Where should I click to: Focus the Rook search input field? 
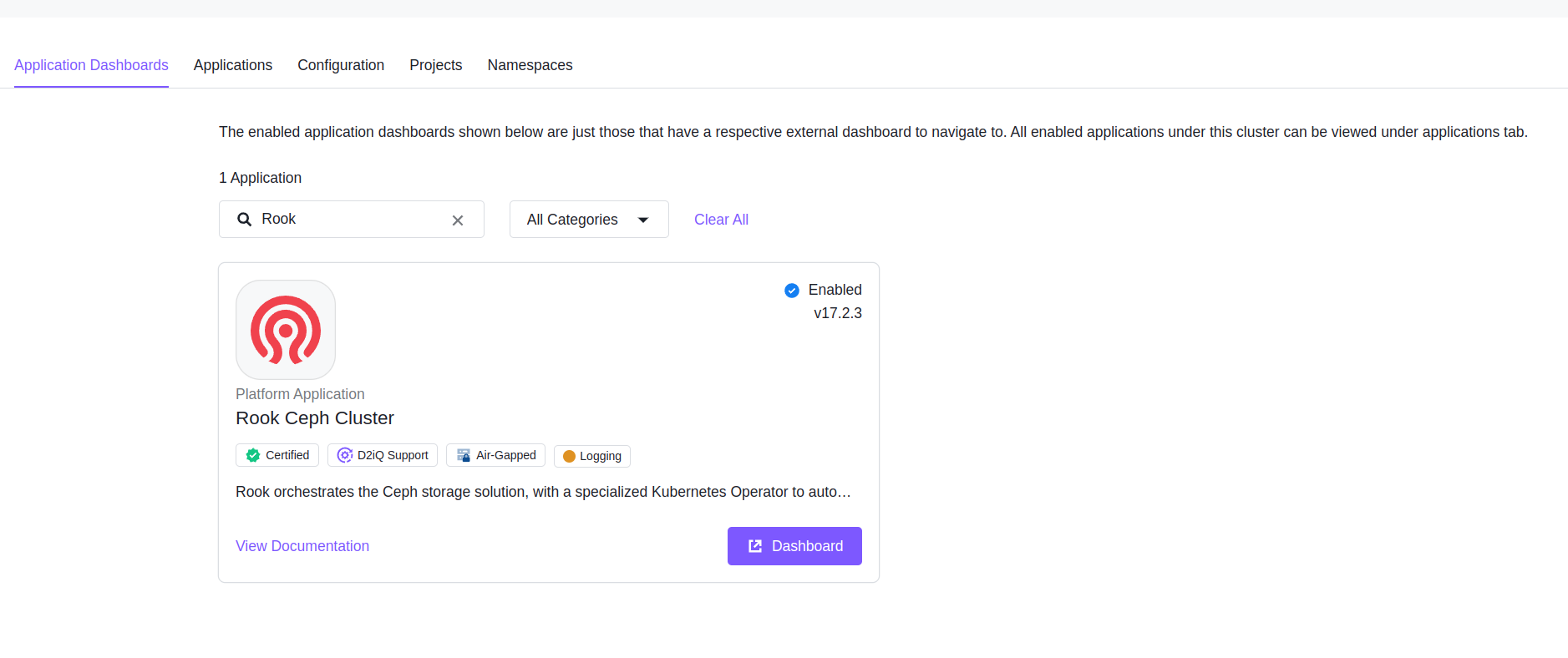point(351,220)
